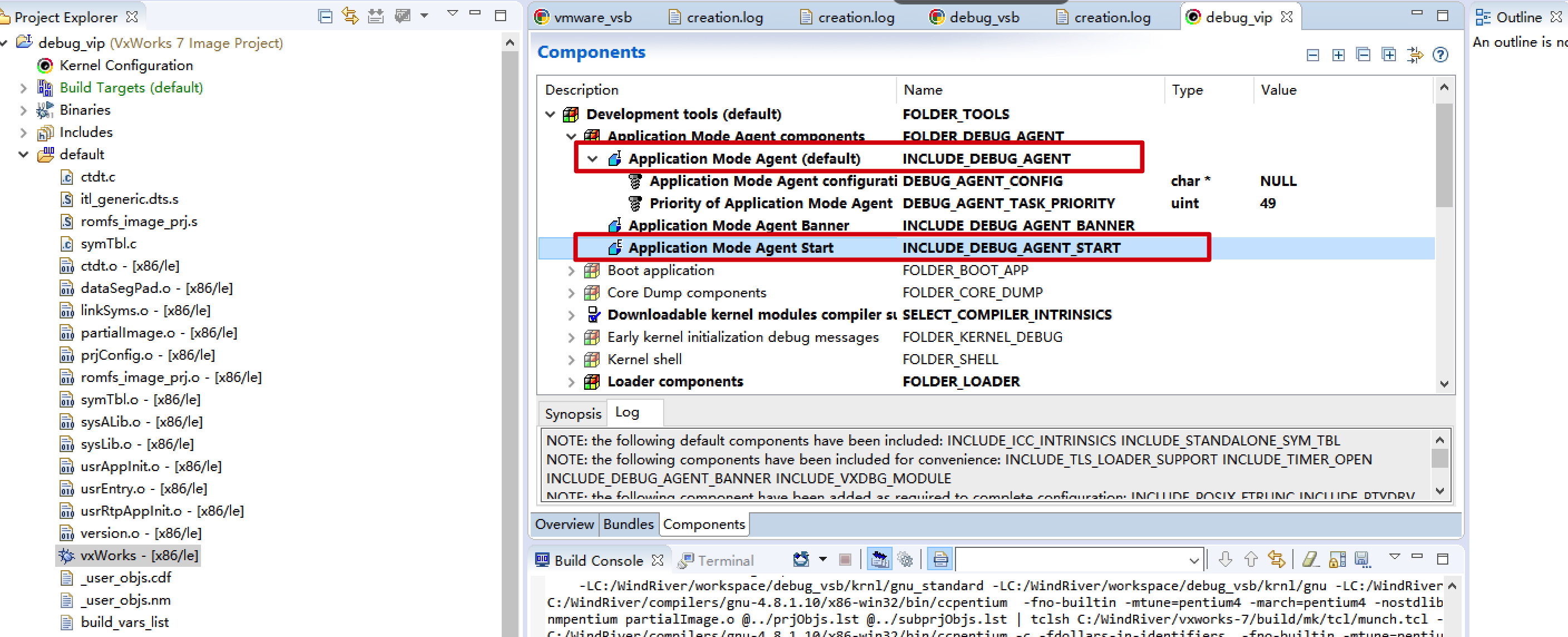Collapse all in Project Explorer toolbar
The height and width of the screenshot is (637, 1568).
coord(326,17)
